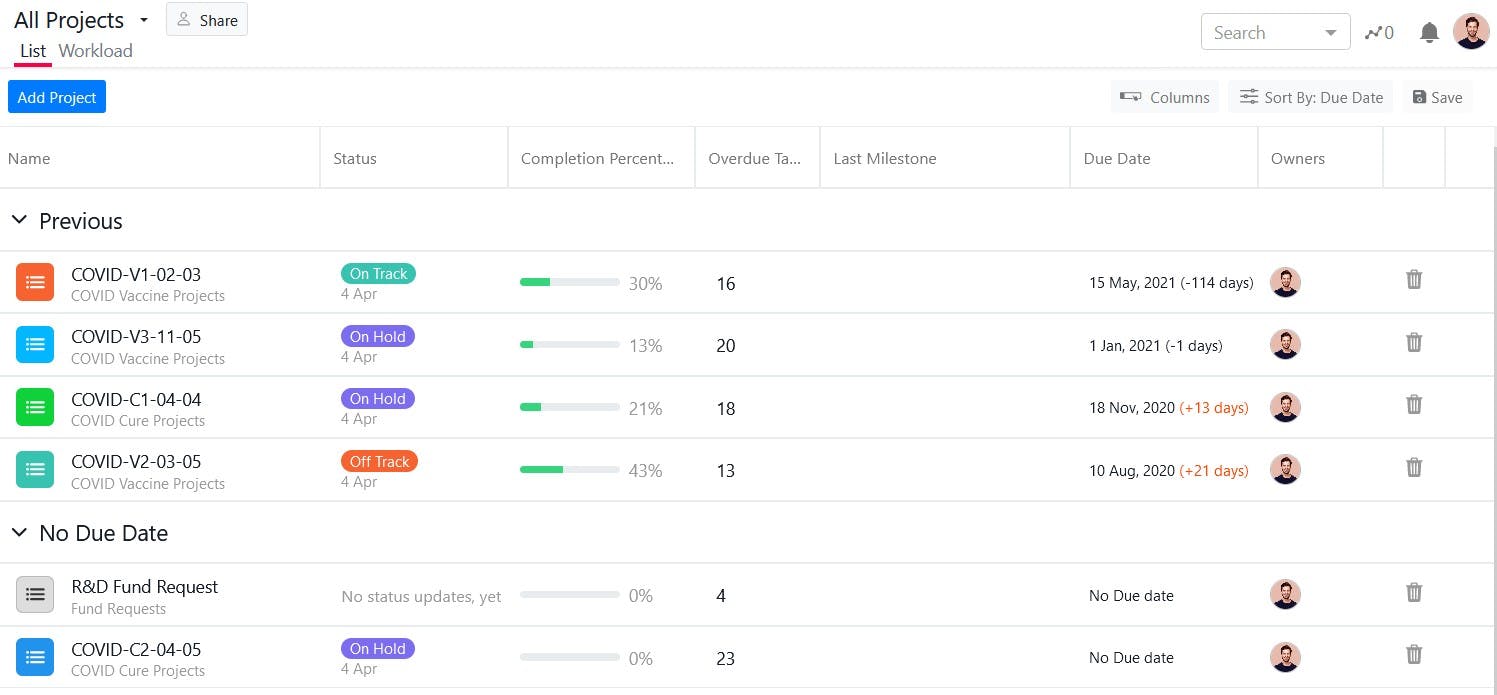Click the green COVID-C1-04-04 project icon
The image size is (1497, 695).
tap(35, 408)
